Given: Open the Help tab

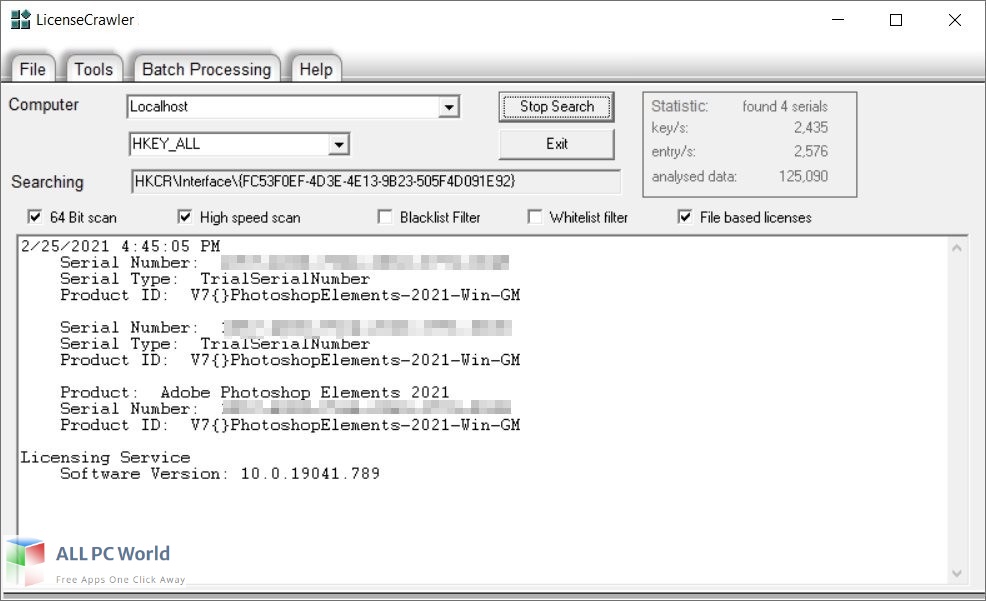Looking at the screenshot, I should coord(316,69).
